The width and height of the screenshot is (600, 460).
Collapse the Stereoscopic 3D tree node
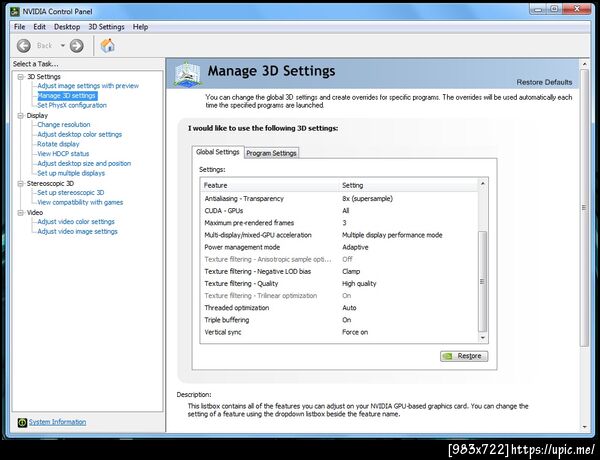[x=21, y=184]
